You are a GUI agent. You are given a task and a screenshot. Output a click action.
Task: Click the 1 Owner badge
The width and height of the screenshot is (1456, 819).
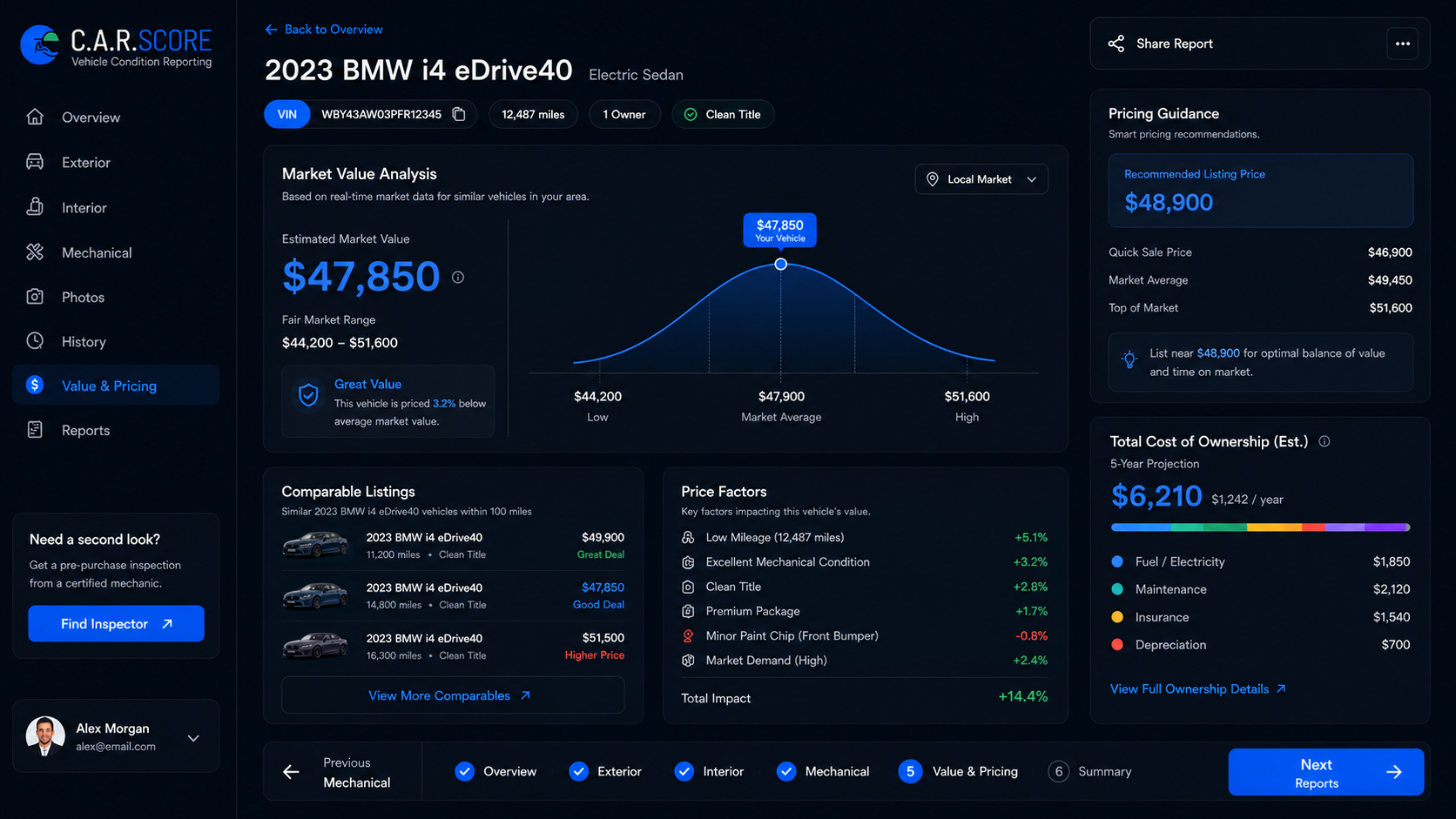coord(624,114)
